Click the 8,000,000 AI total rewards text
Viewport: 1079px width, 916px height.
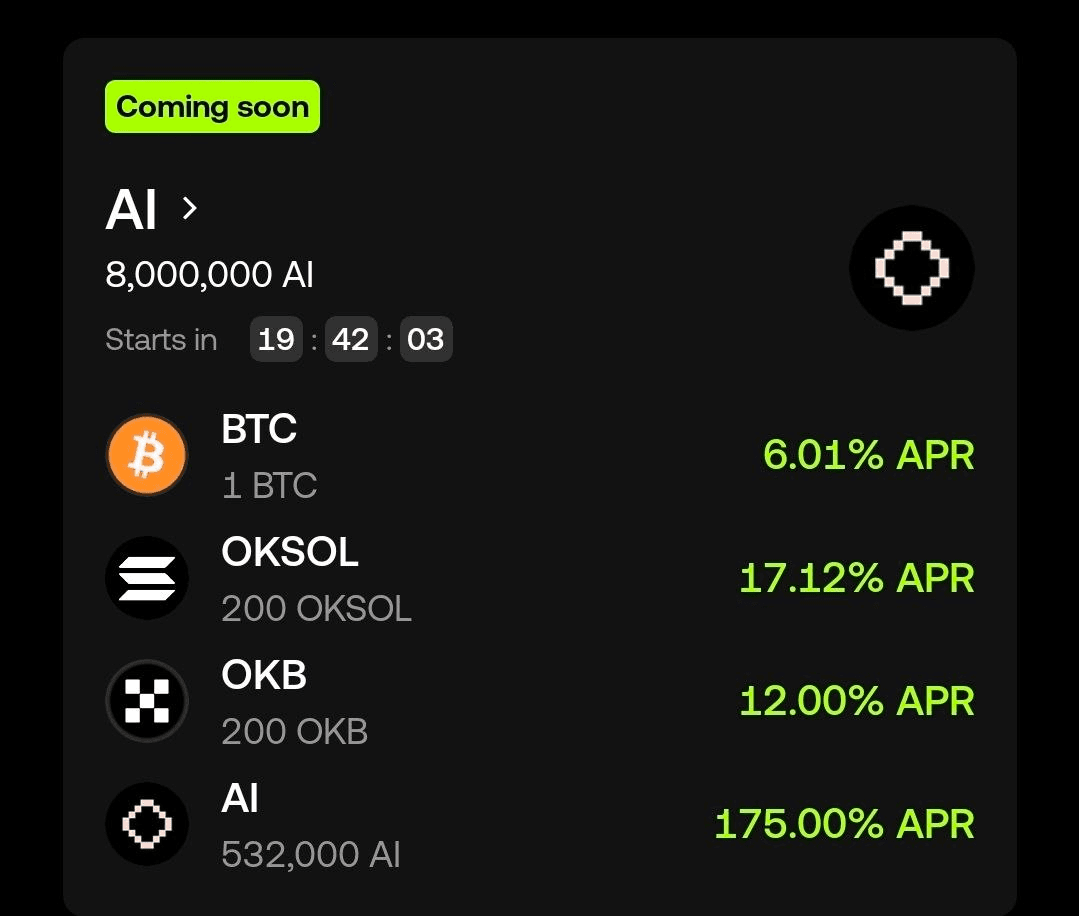(209, 275)
